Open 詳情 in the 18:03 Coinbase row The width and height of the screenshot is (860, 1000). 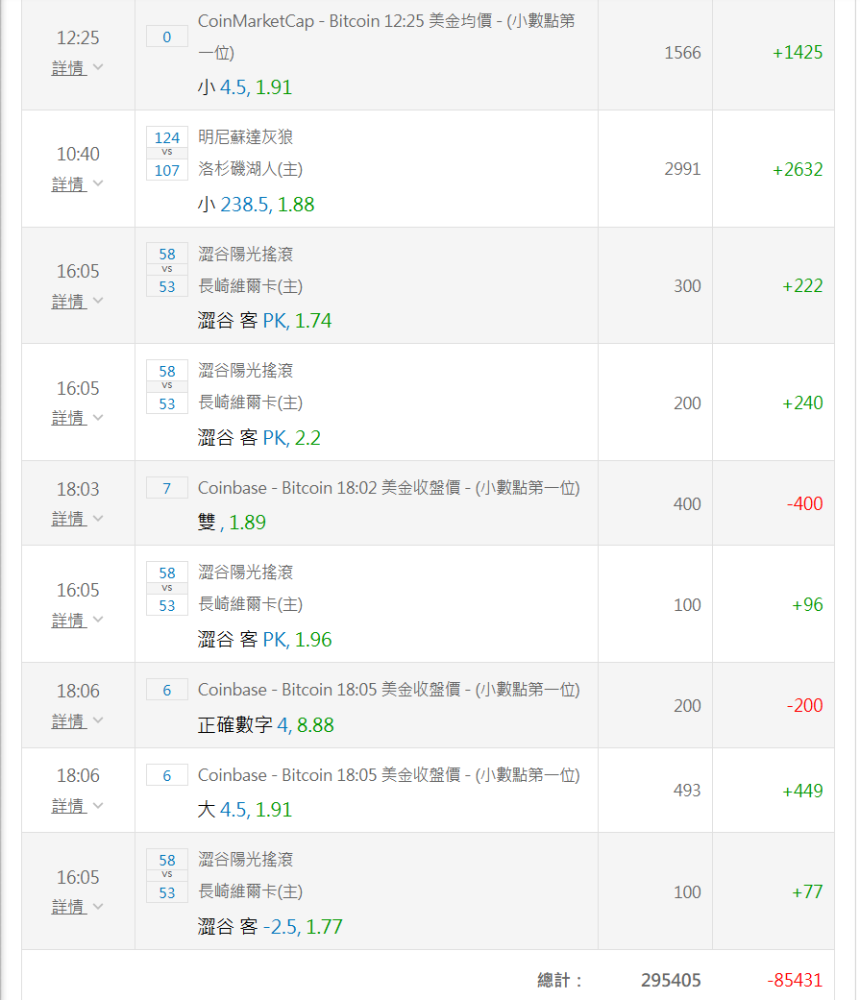(x=69, y=519)
